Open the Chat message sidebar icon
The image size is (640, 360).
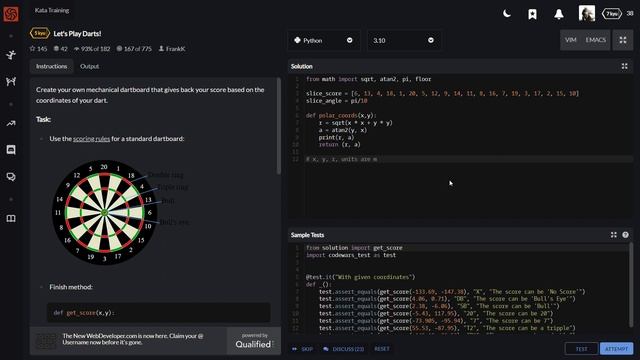point(11,150)
